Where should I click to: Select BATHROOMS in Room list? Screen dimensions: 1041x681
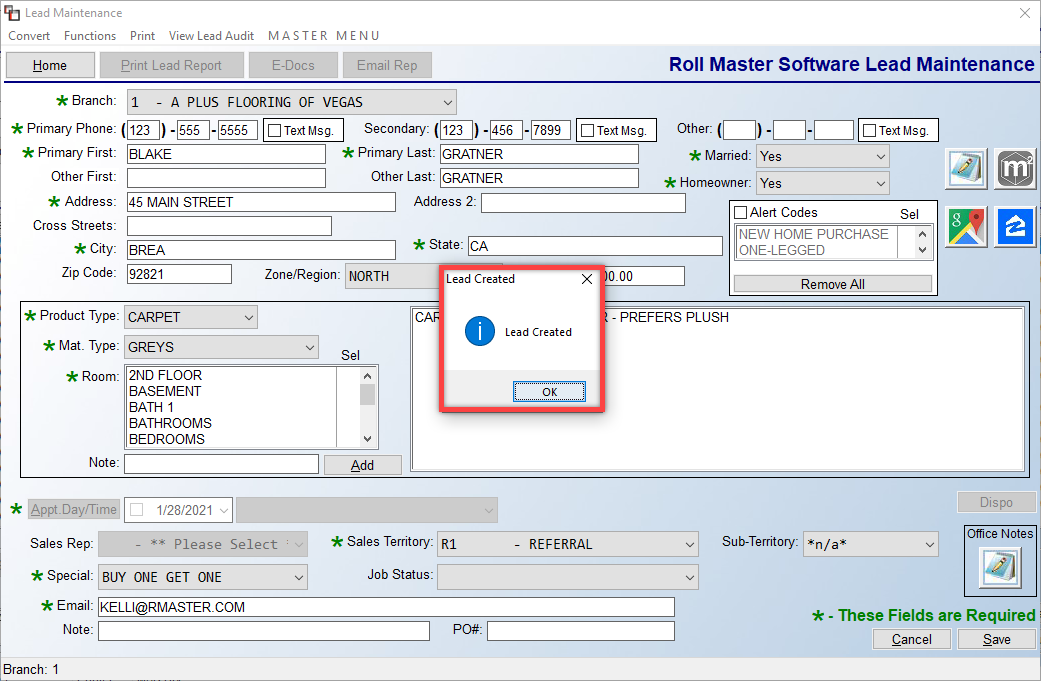170,423
